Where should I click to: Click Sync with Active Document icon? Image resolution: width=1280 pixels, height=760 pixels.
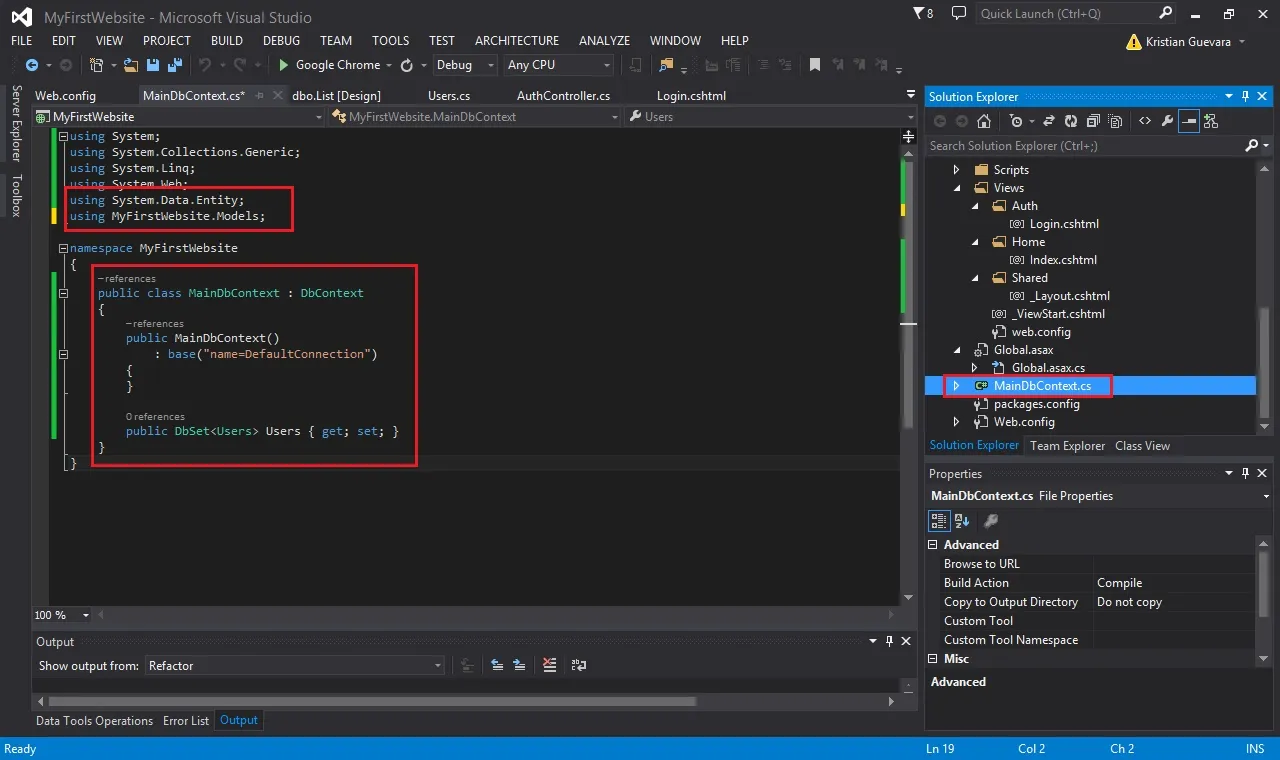click(1049, 122)
